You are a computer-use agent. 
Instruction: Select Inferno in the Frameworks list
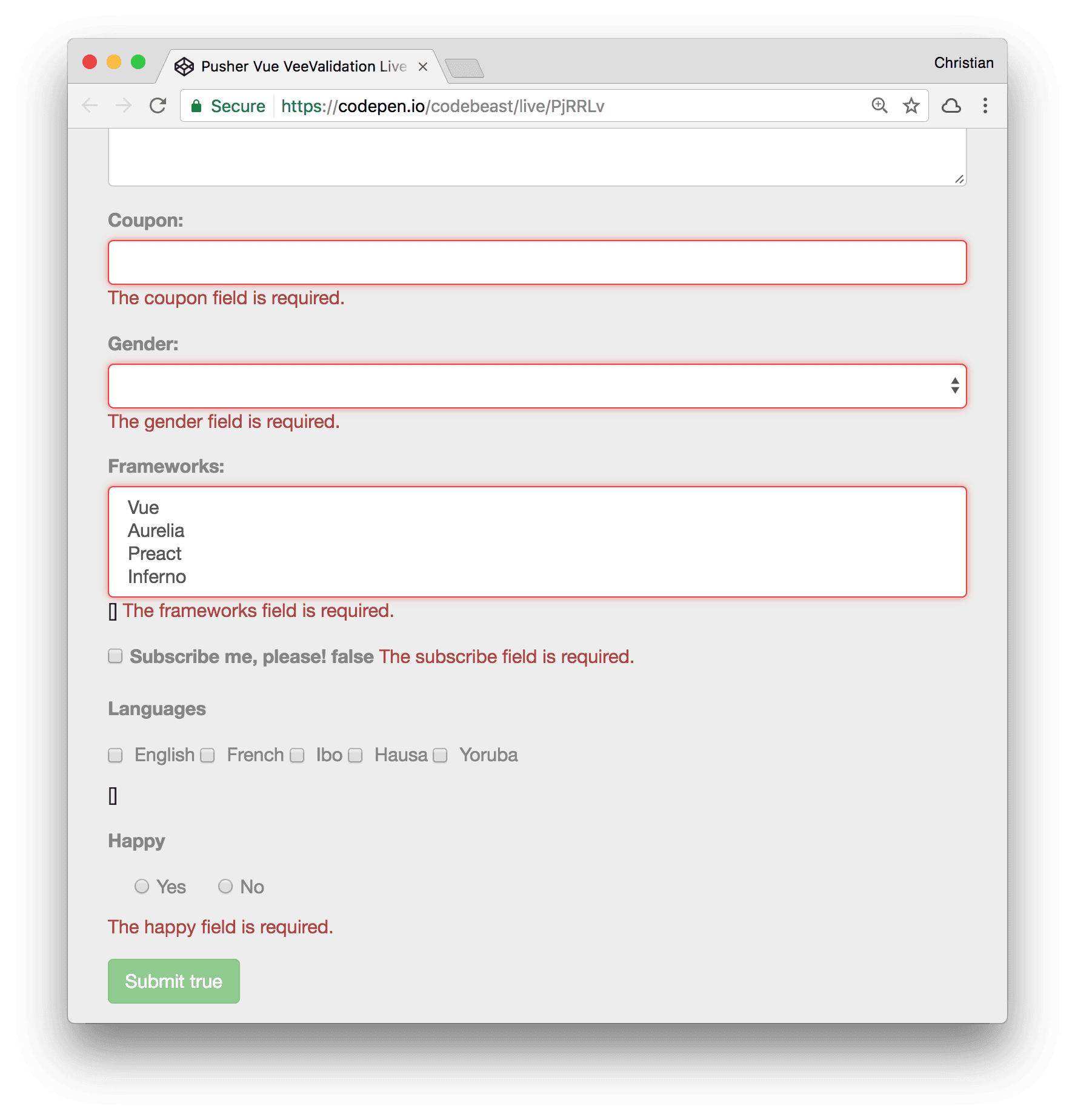(x=156, y=576)
